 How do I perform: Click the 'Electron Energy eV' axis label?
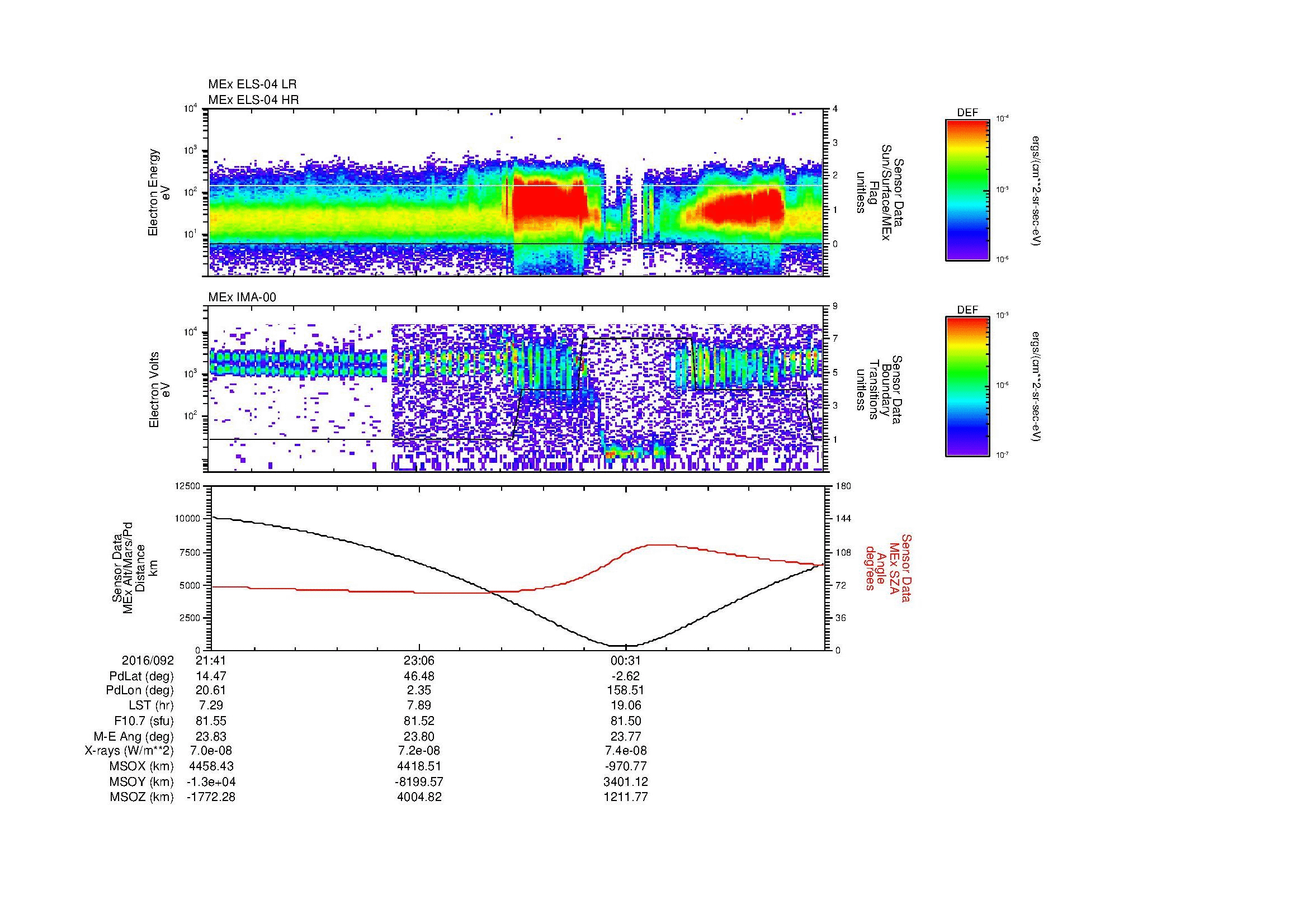coord(159,192)
